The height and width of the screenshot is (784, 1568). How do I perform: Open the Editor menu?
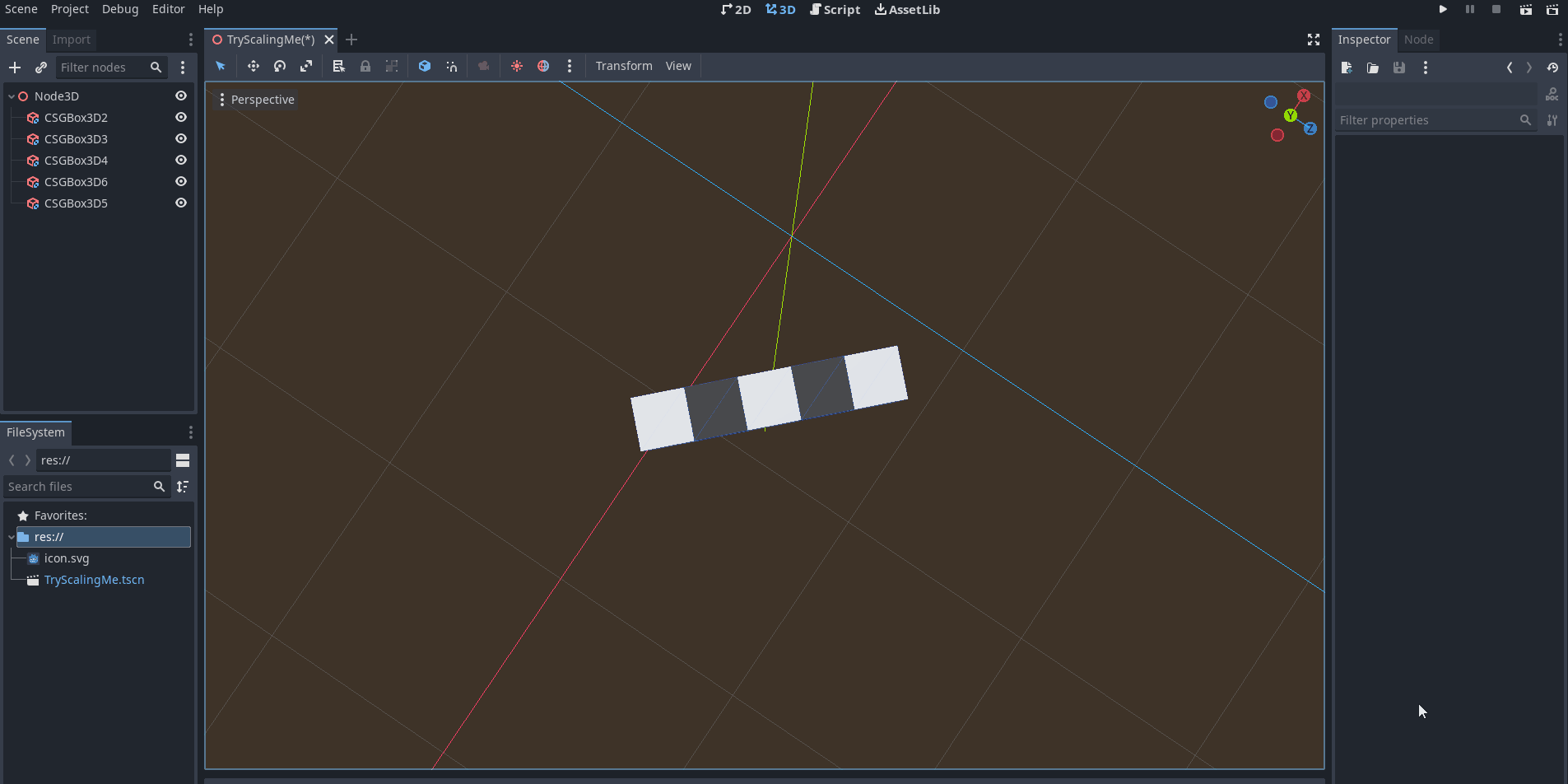point(168,9)
